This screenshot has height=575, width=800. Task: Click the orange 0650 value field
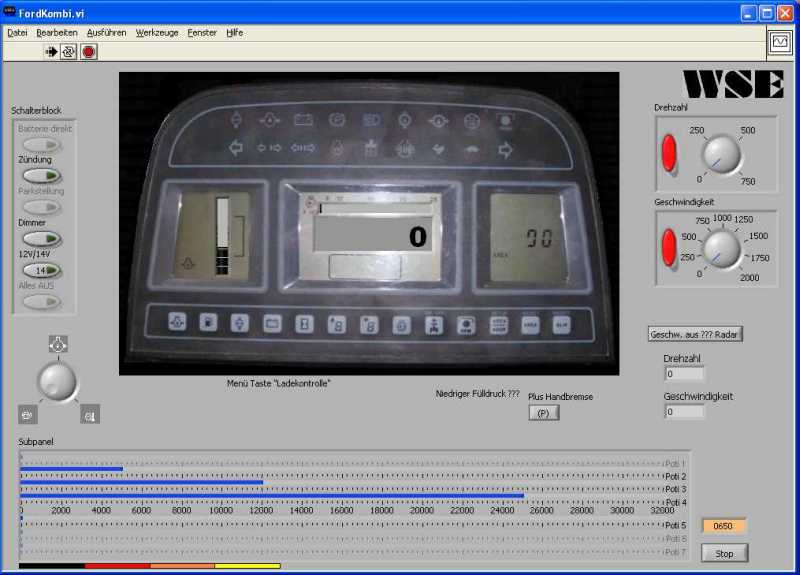(723, 526)
